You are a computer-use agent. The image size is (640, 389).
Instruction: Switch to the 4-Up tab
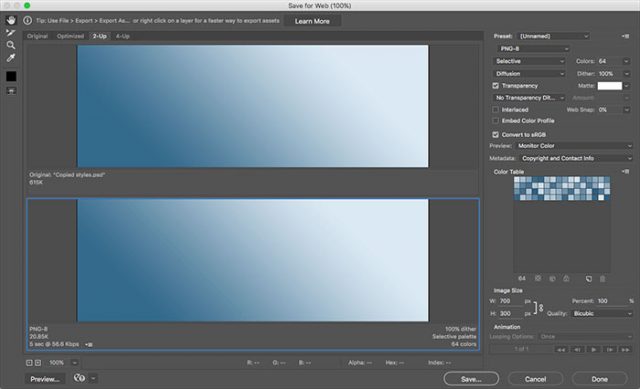tap(122, 36)
